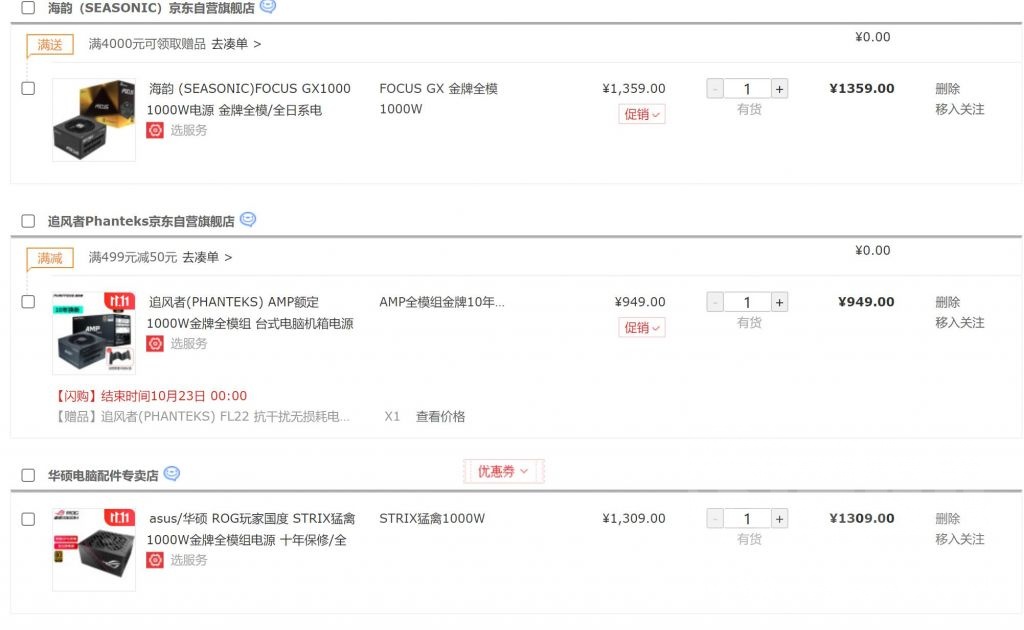Open chat icon beside Seasonic flagship store
Viewport: 1024px width, 630px height.
[268, 6]
